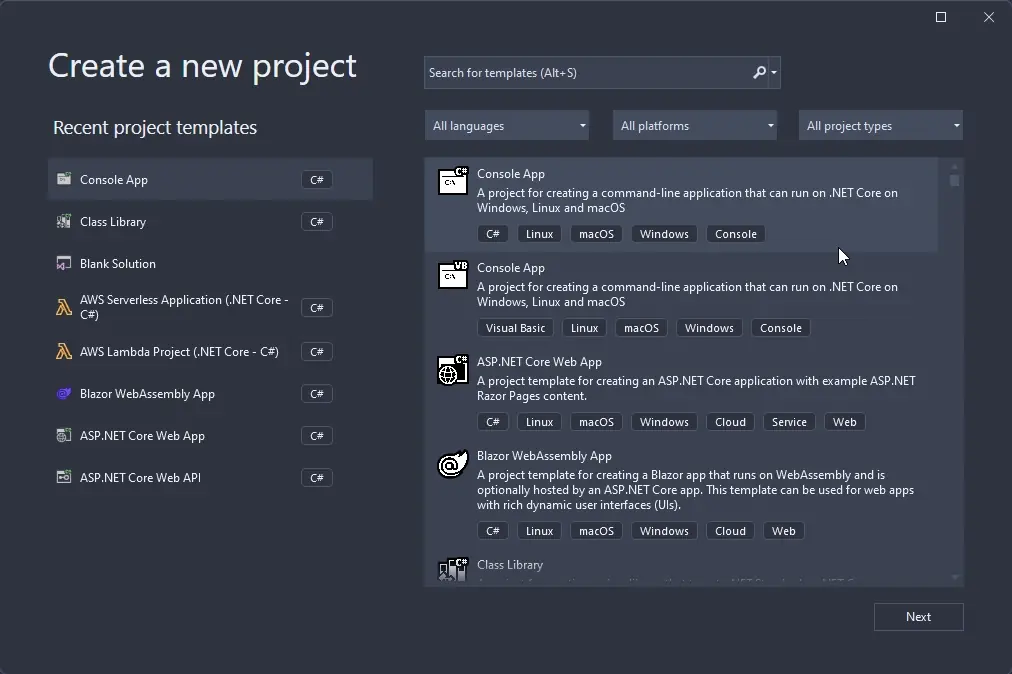Click the Next button
This screenshot has width=1012, height=674.
click(918, 617)
